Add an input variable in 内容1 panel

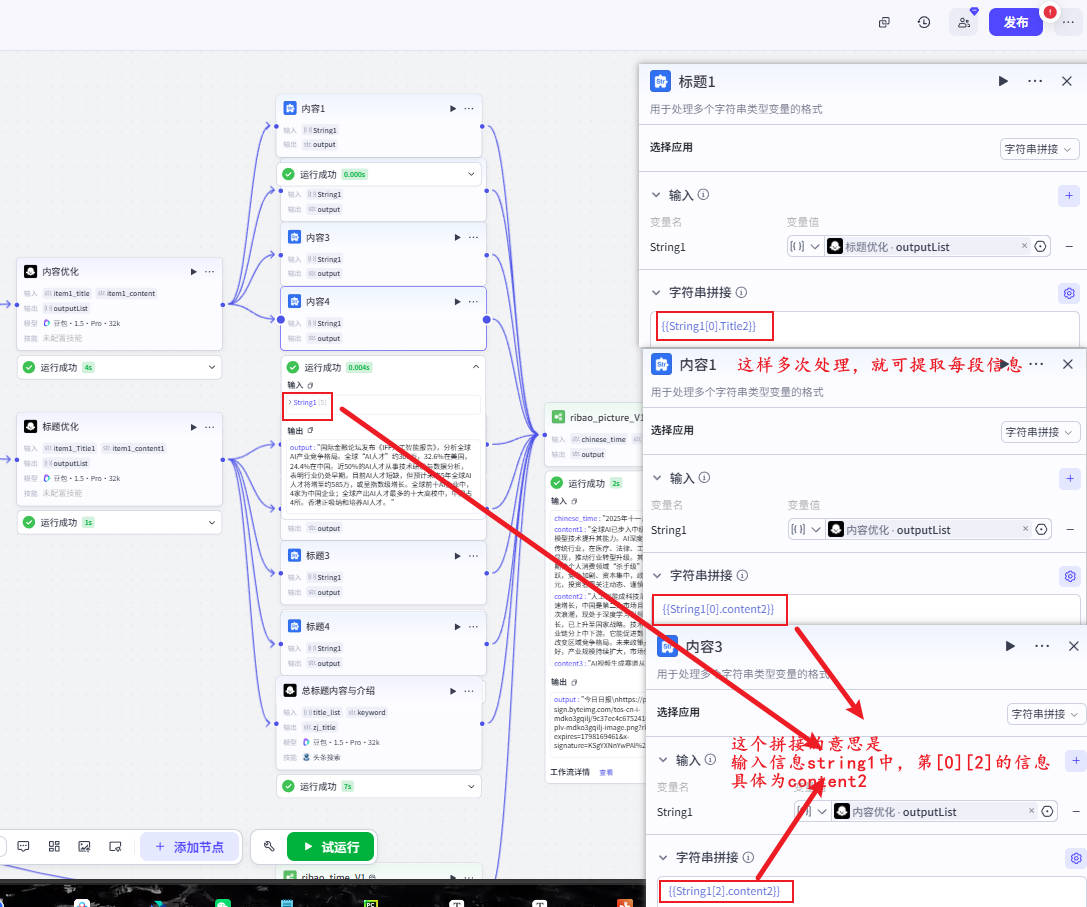(x=1070, y=478)
